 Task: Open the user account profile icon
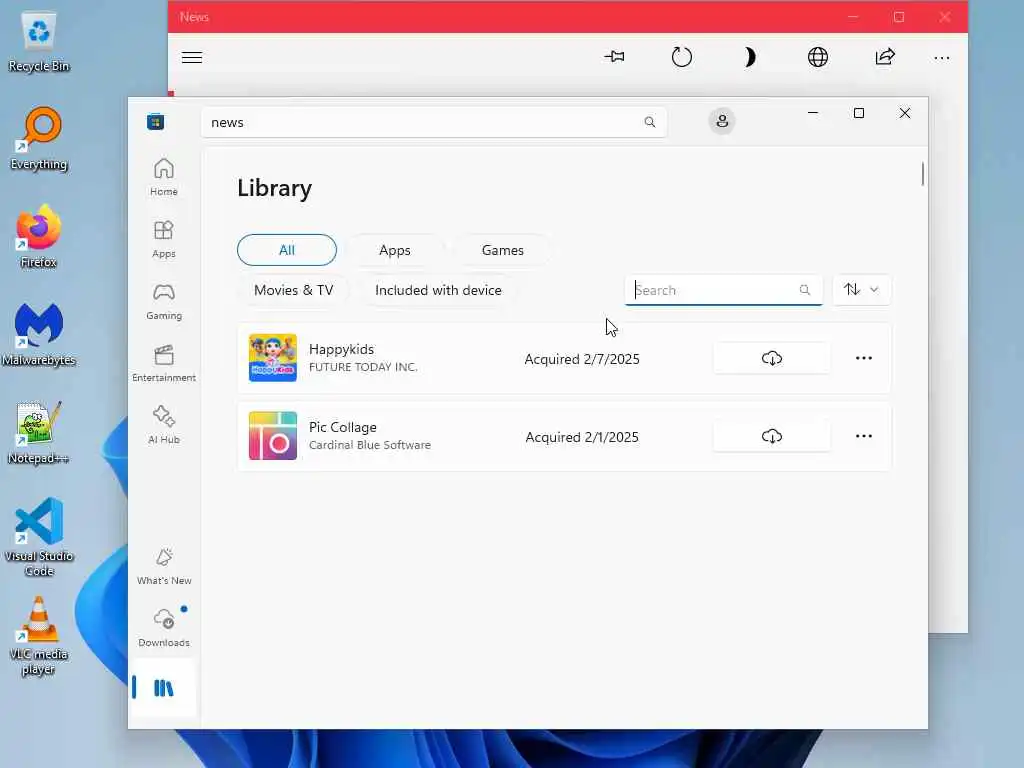(x=722, y=121)
